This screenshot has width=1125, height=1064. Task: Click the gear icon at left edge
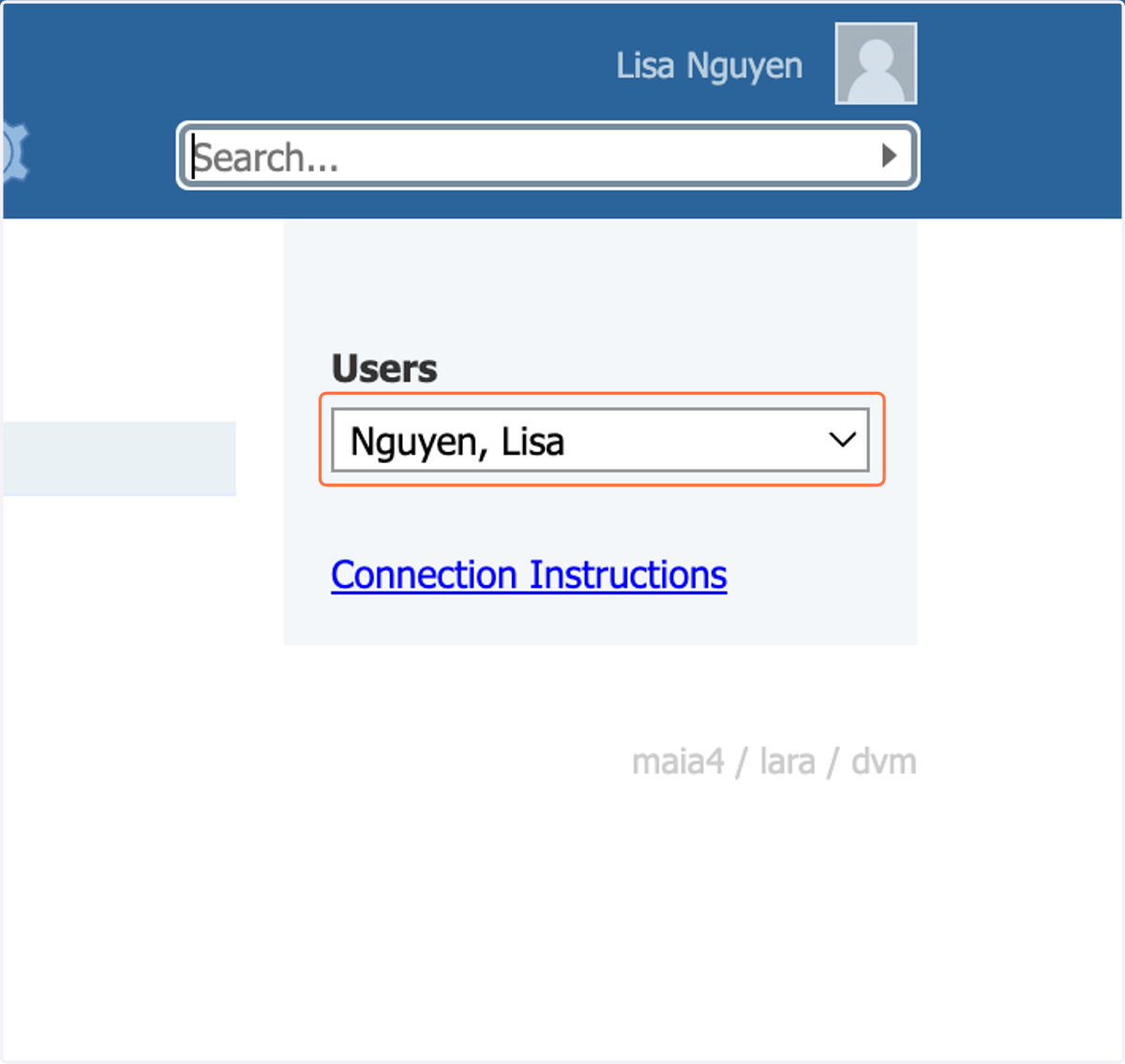tap(15, 151)
